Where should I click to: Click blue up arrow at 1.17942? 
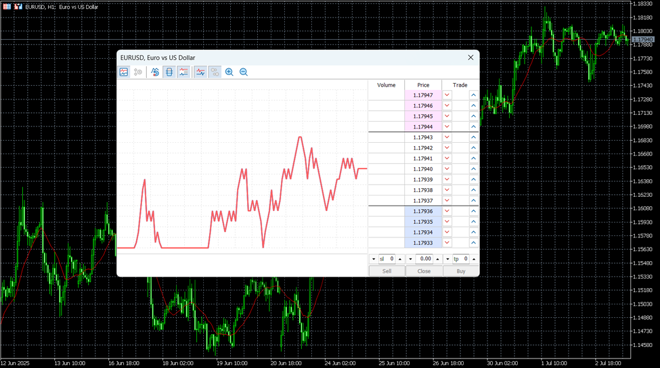click(474, 148)
